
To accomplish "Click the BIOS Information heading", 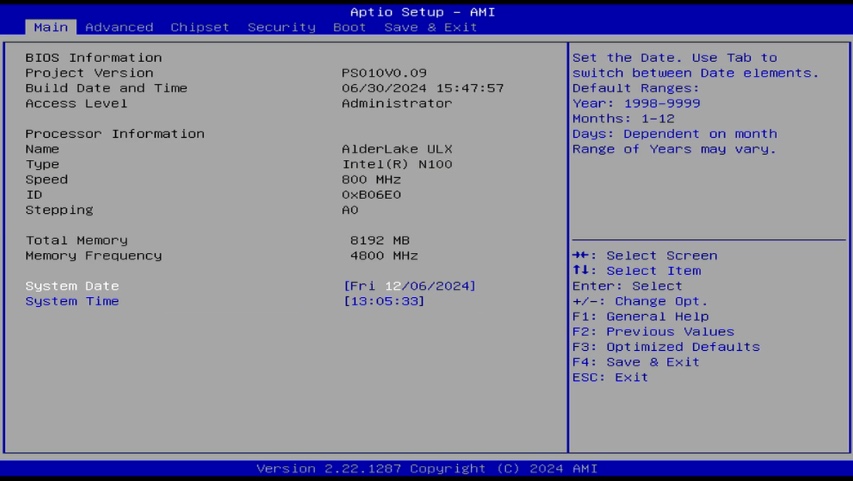I will click(94, 57).
